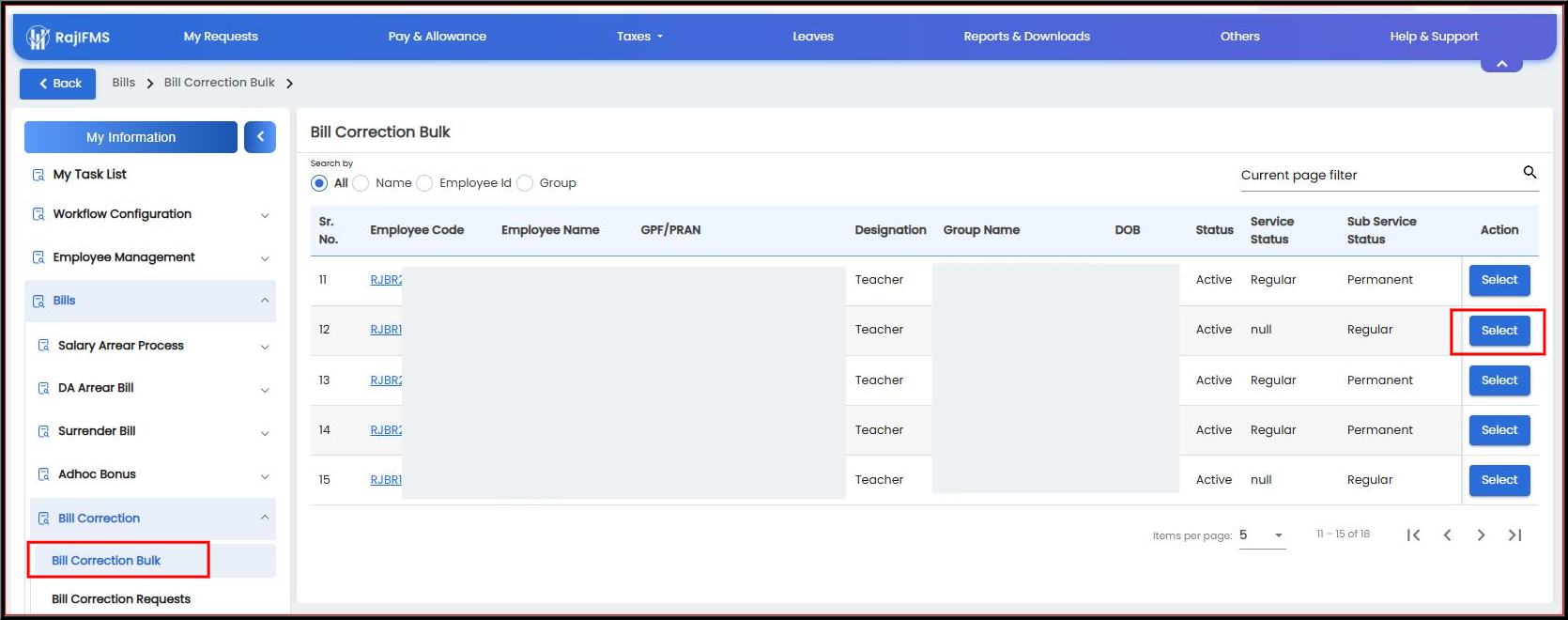This screenshot has height=620, width=1568.
Task: Click Select for row 12
Action: (x=1499, y=331)
